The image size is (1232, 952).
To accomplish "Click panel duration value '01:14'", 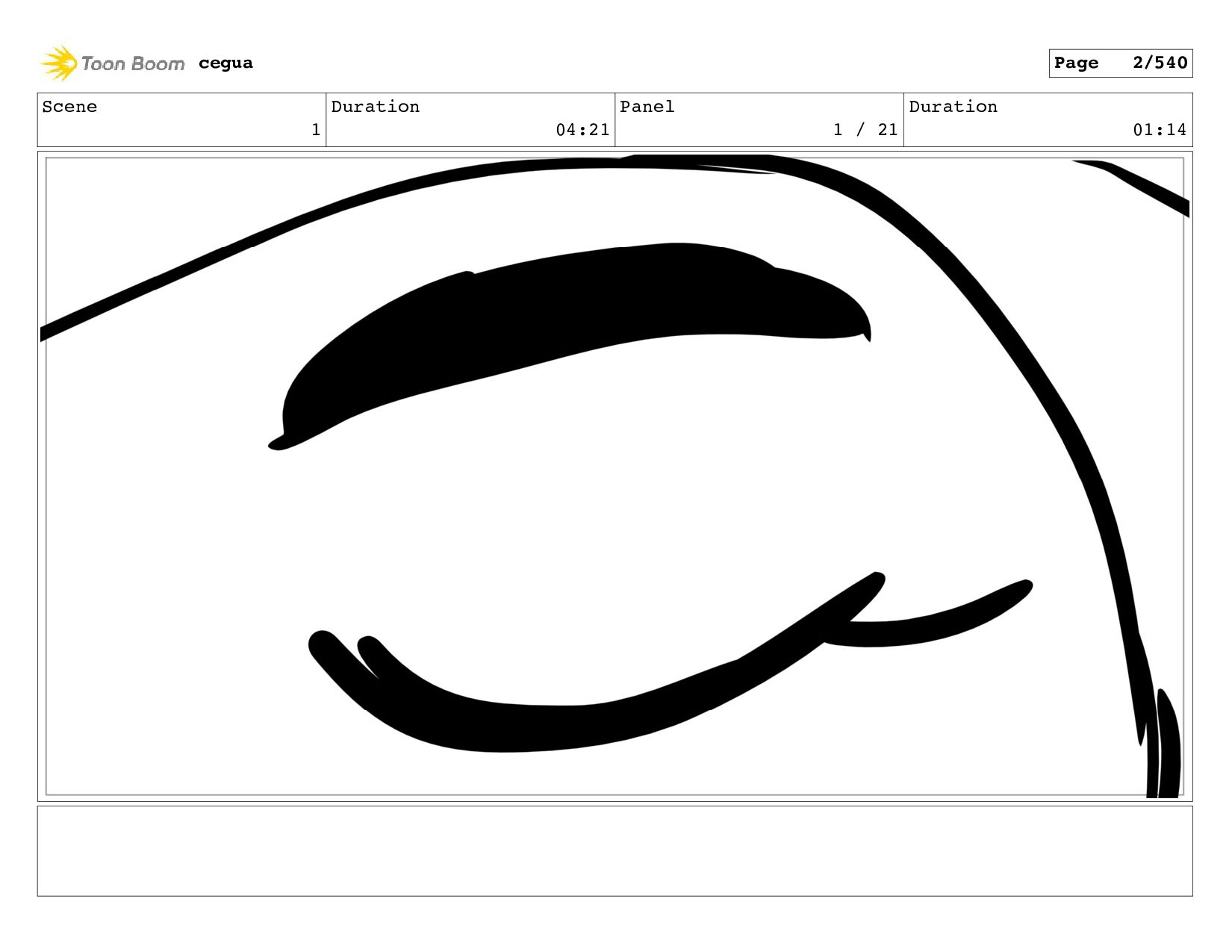I will point(1160,130).
